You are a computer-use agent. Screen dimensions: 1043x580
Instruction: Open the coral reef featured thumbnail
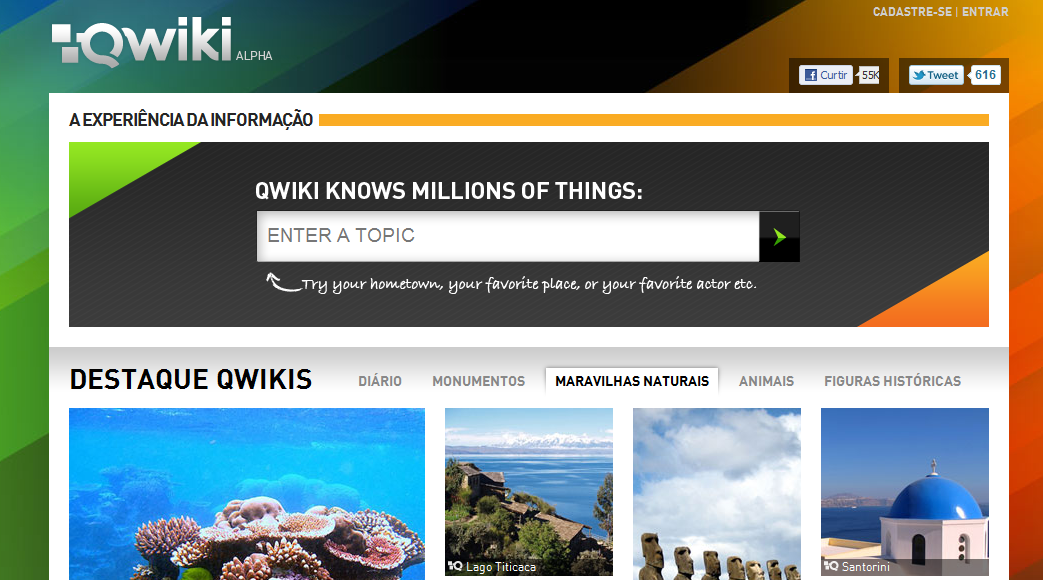tap(247, 494)
